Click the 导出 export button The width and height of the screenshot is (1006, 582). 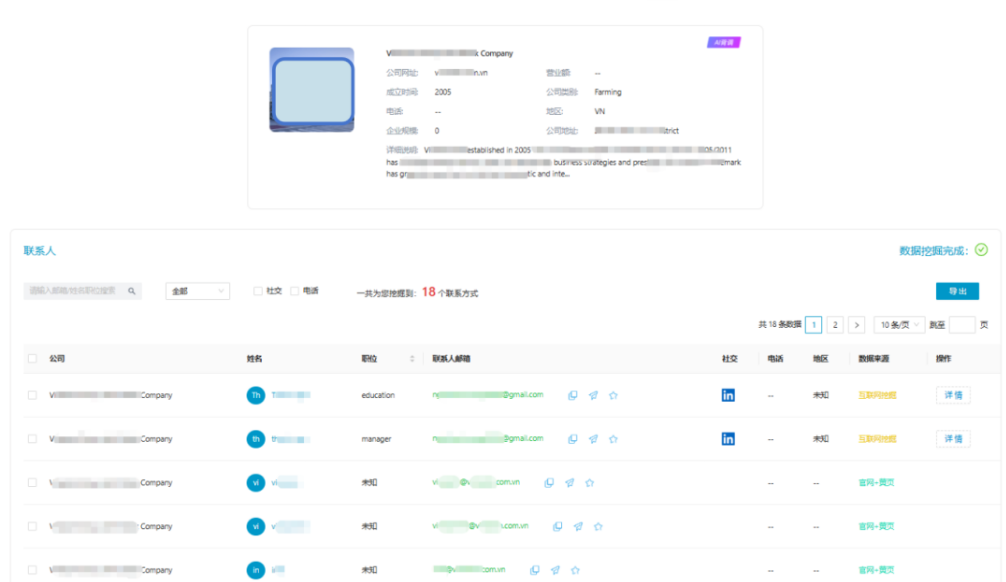[x=957, y=291]
